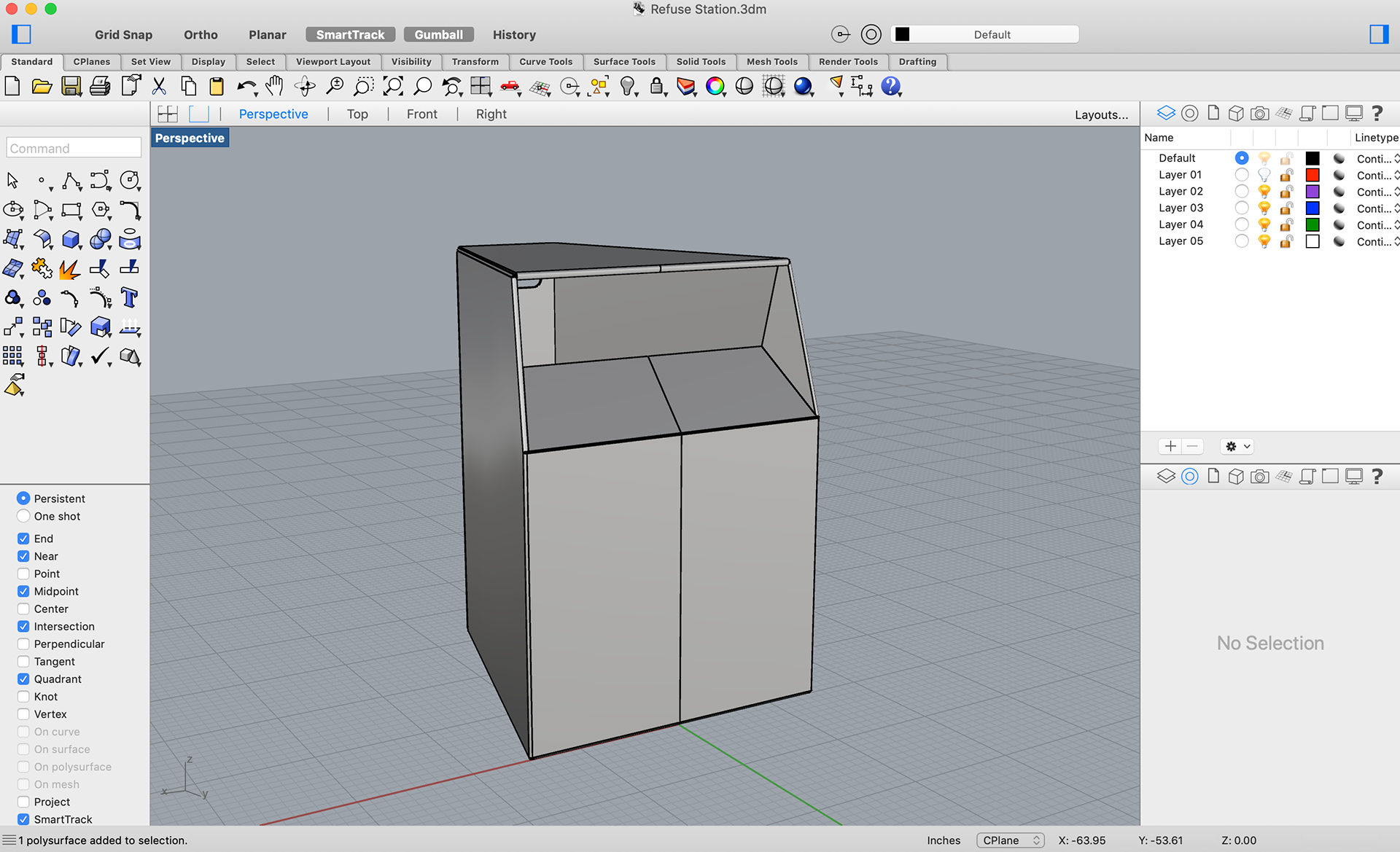Open a file with the folder icon
Viewport: 1400px width, 852px height.
tap(42, 86)
